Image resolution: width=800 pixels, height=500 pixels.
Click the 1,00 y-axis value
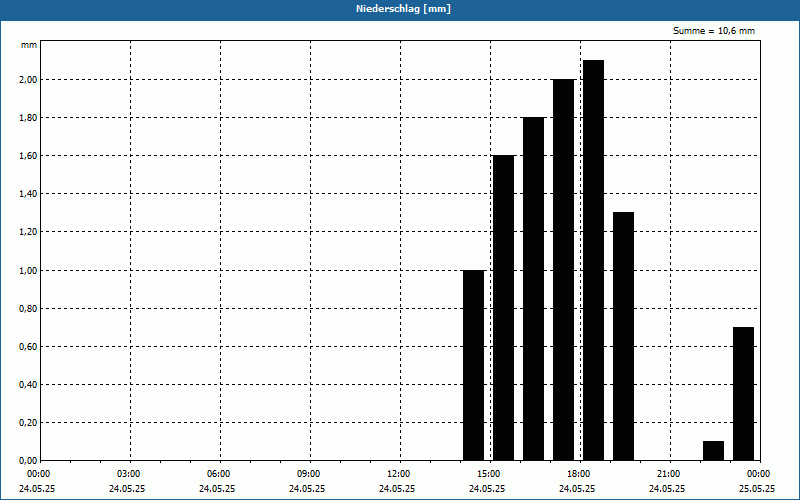pos(28,270)
